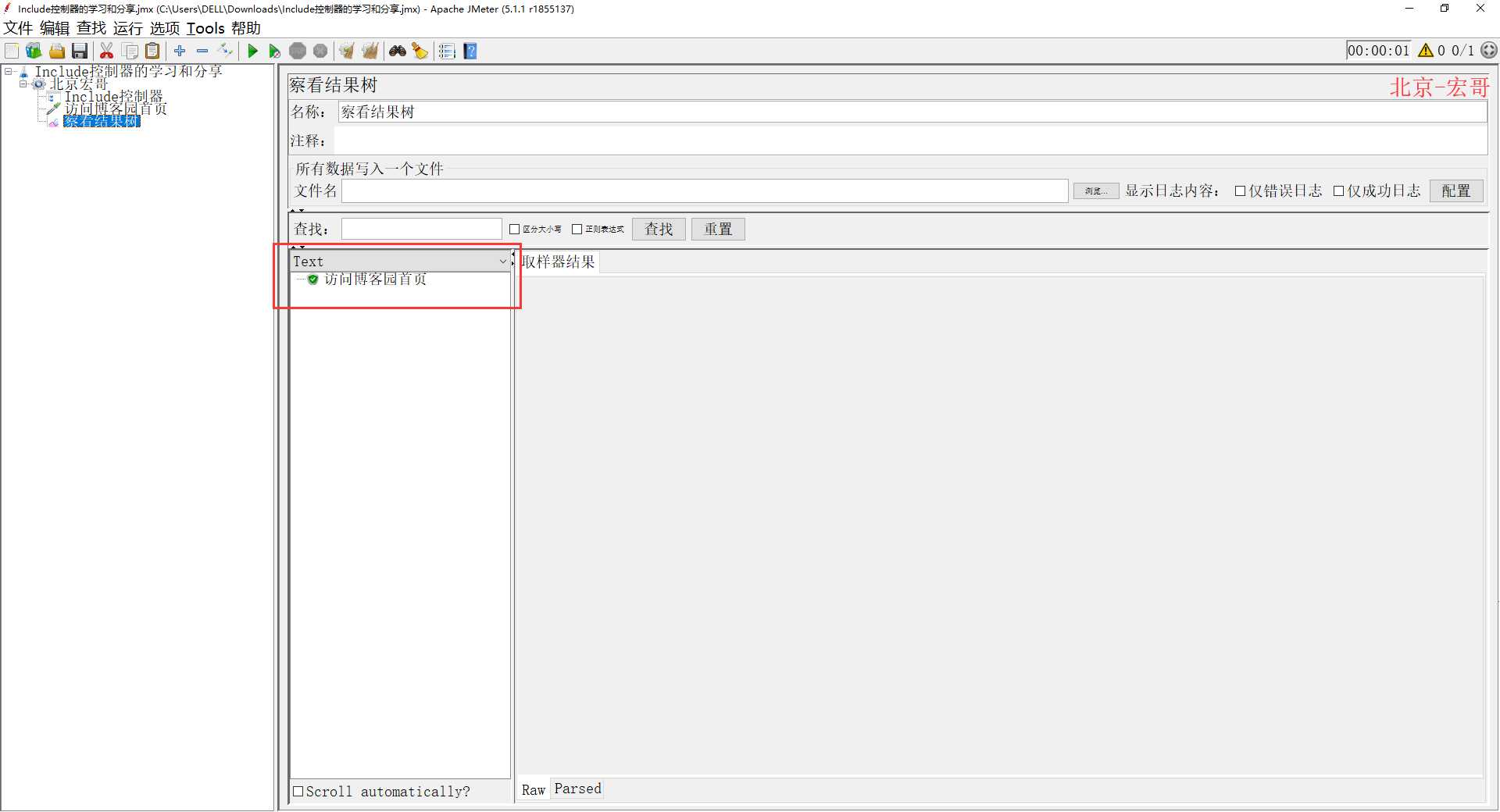Click the 浏览 browse button
This screenshot has width=1500, height=812.
[1095, 191]
